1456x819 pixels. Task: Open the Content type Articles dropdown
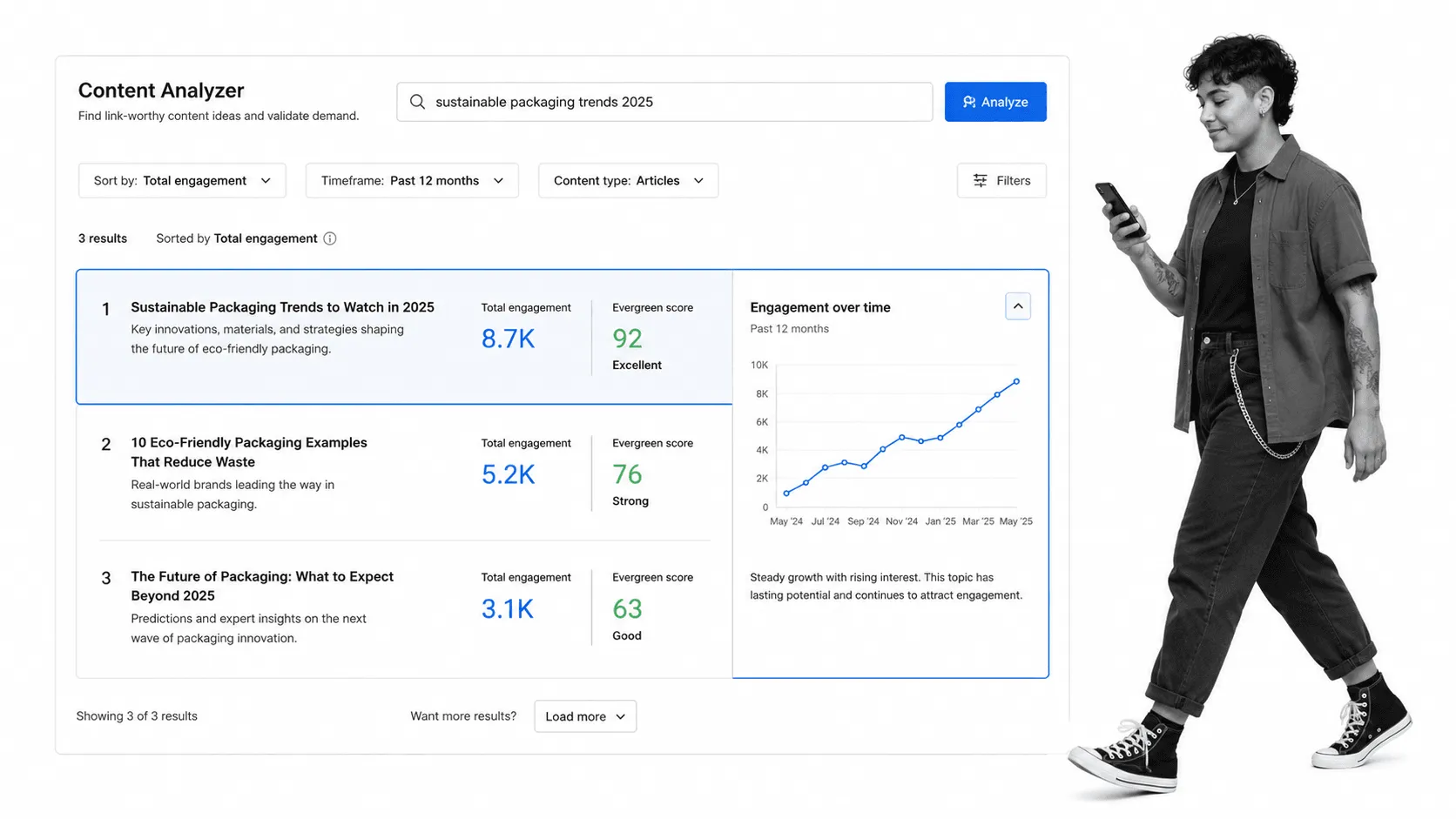tap(628, 180)
